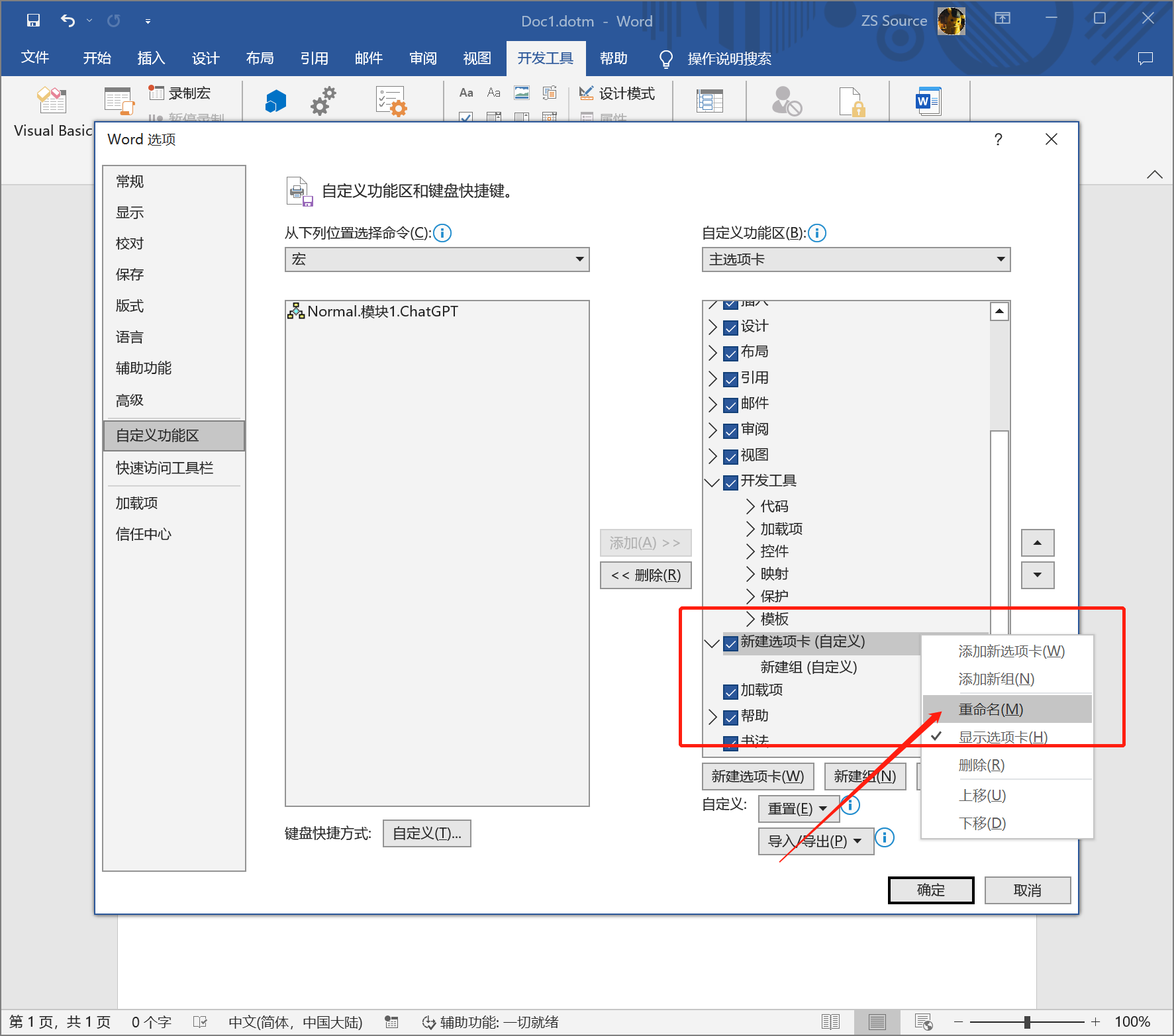Click the 确定 button
This screenshot has height=1036, width=1174.
click(930, 890)
